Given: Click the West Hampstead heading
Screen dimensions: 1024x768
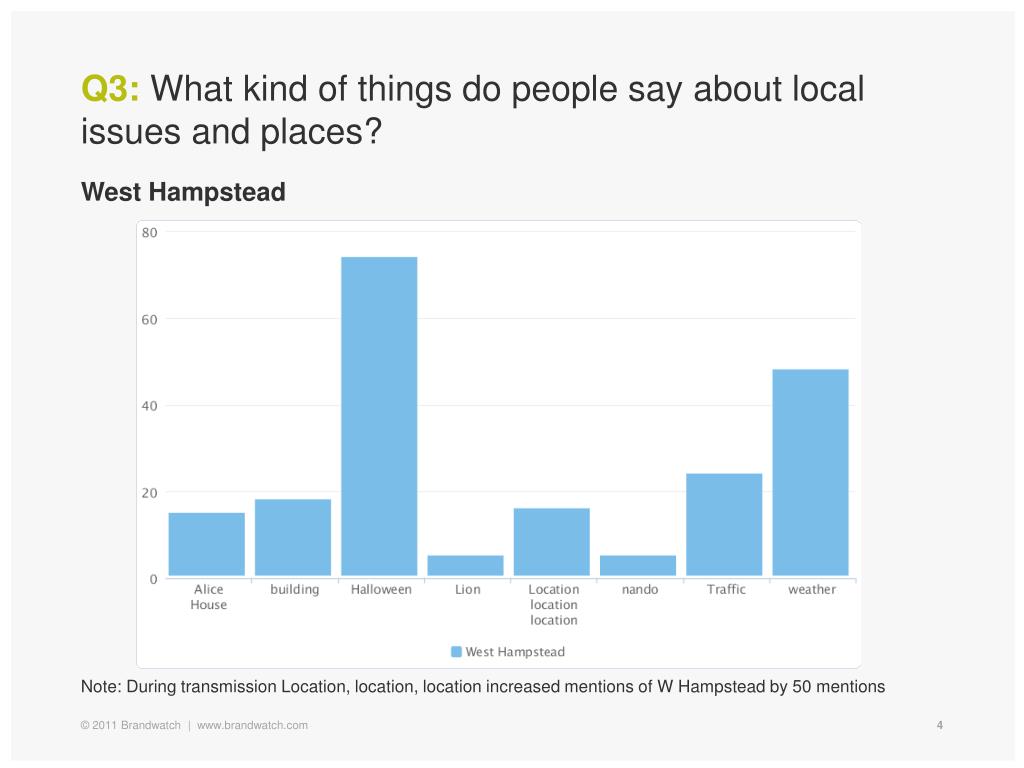Looking at the screenshot, I should (184, 192).
